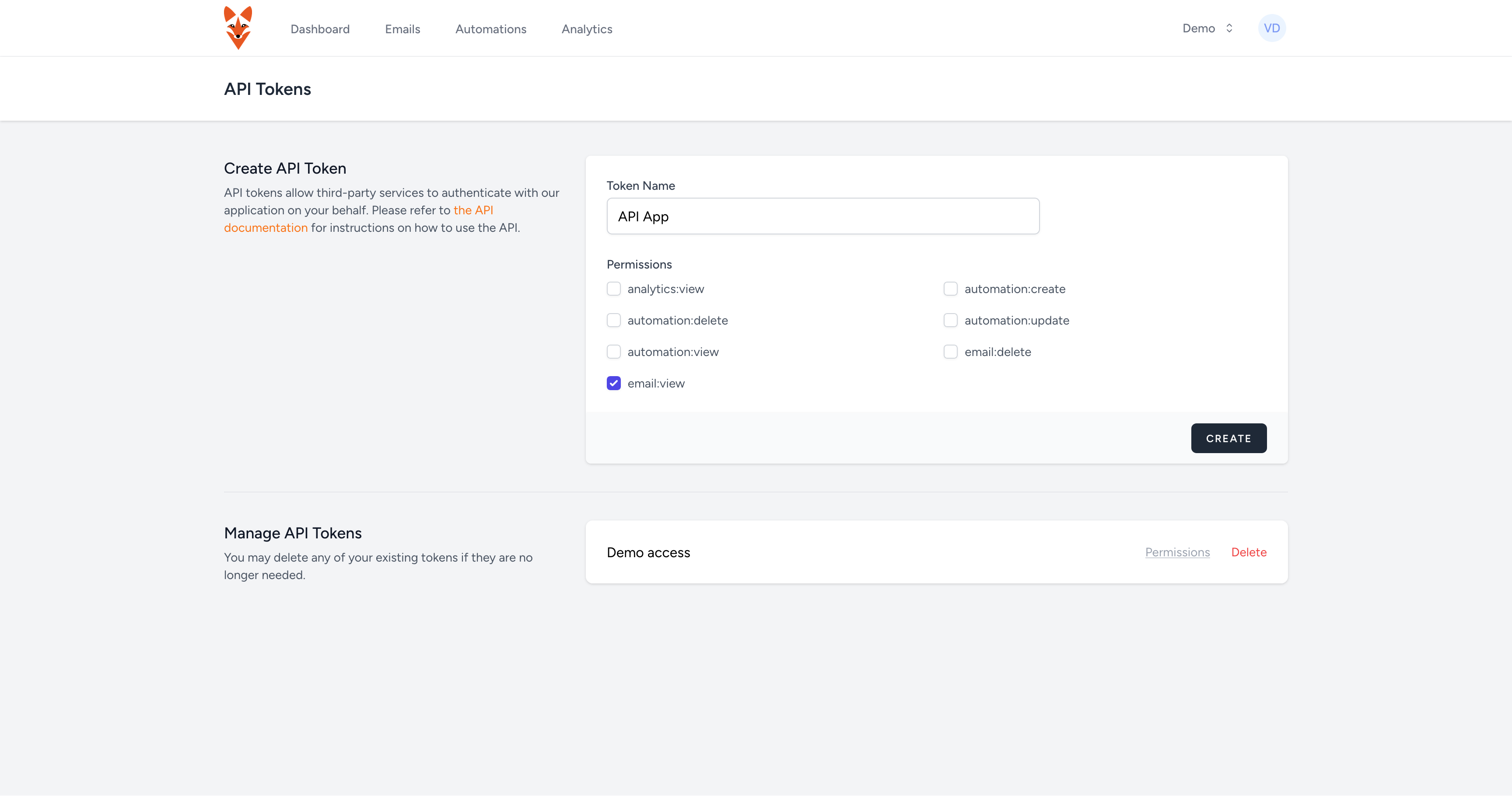Check the email:delete permission
This screenshot has height=796, width=1512.
click(950, 351)
